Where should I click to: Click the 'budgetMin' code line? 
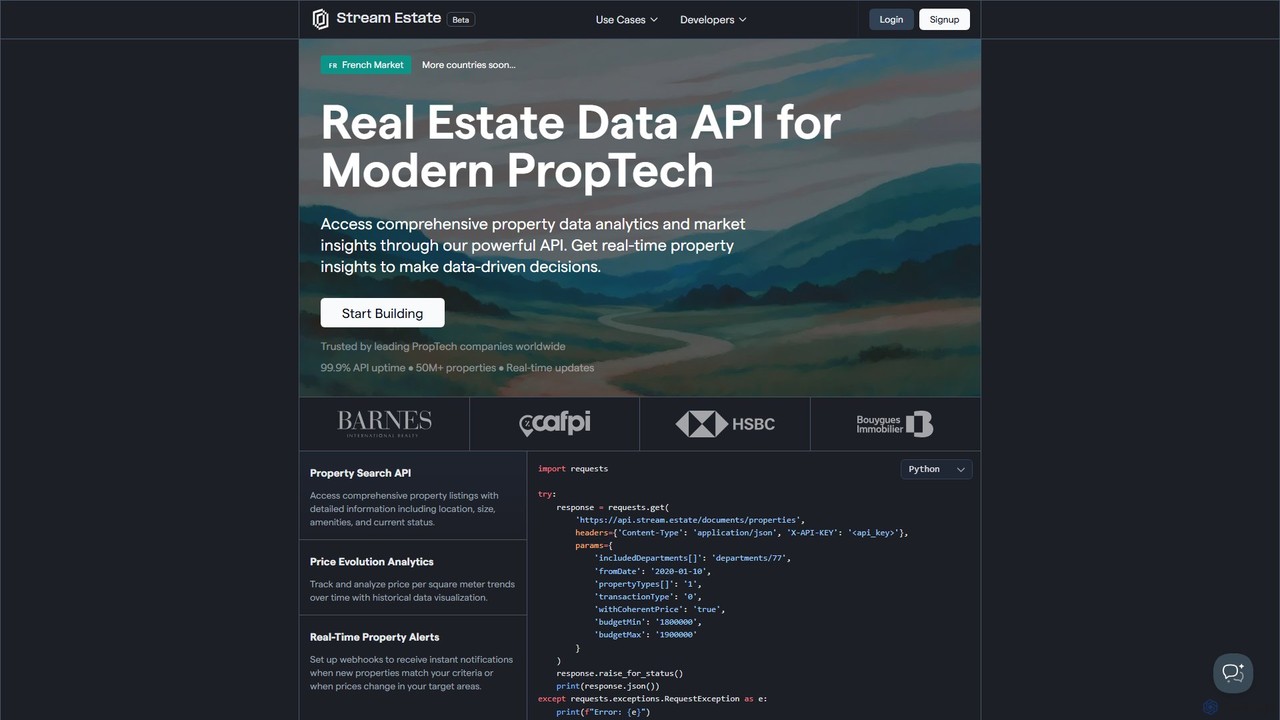[648, 622]
